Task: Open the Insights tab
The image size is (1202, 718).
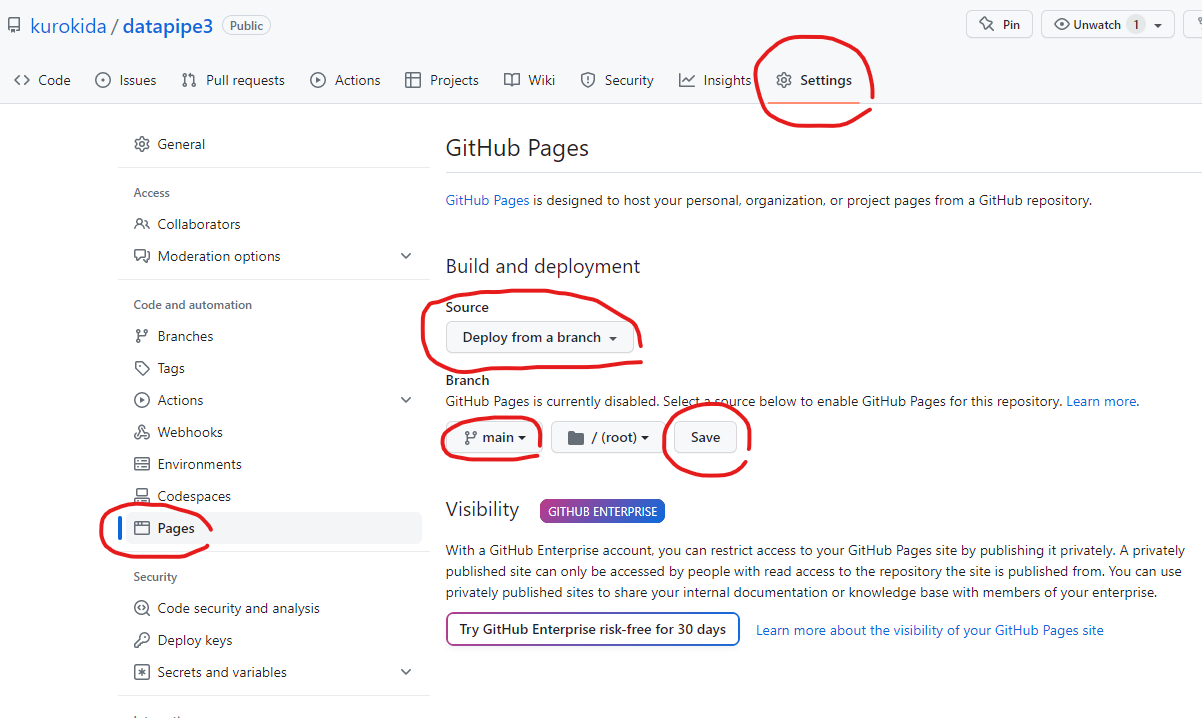Action: [715, 80]
